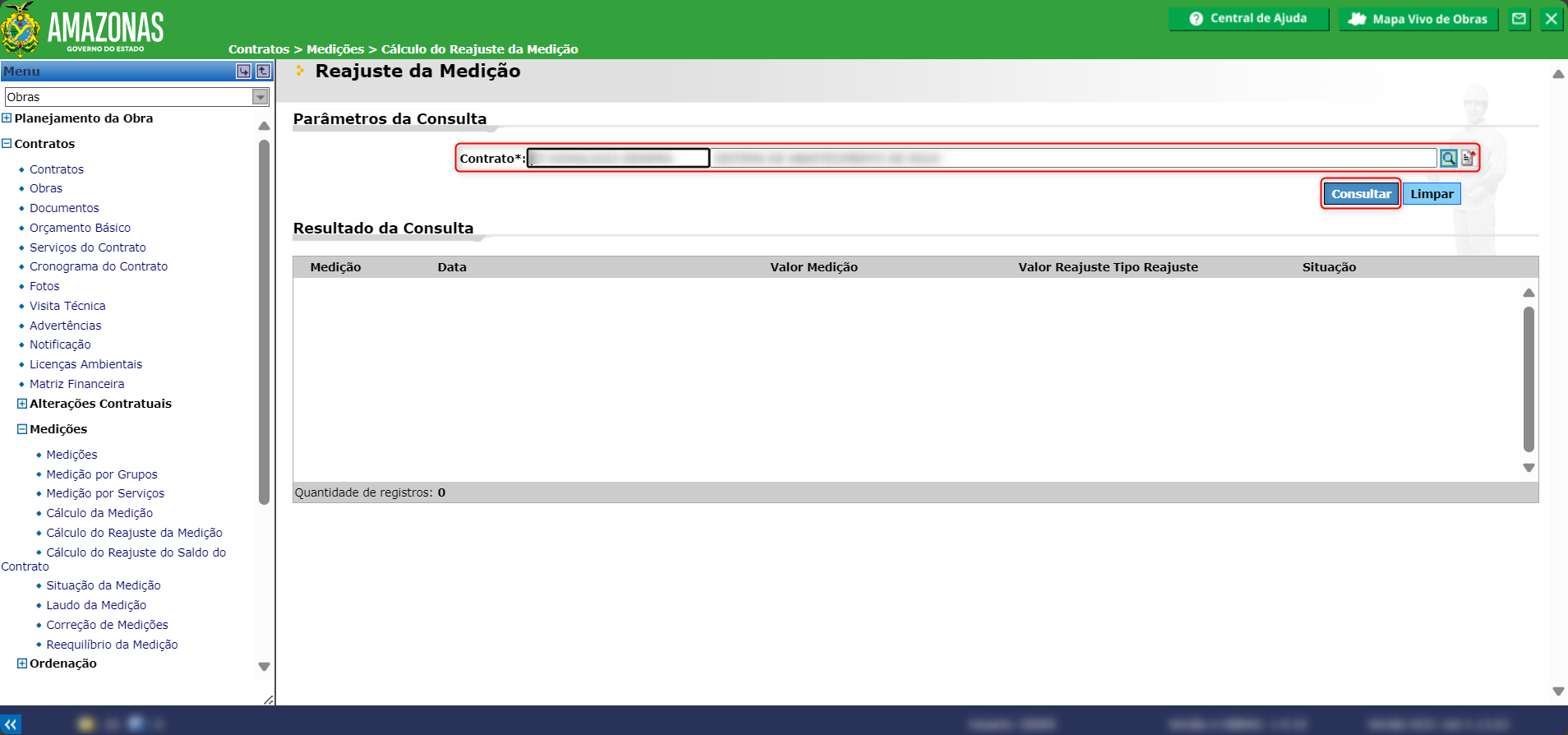Open Notificação
Viewport: 1568px width, 735px height.
click(x=60, y=344)
